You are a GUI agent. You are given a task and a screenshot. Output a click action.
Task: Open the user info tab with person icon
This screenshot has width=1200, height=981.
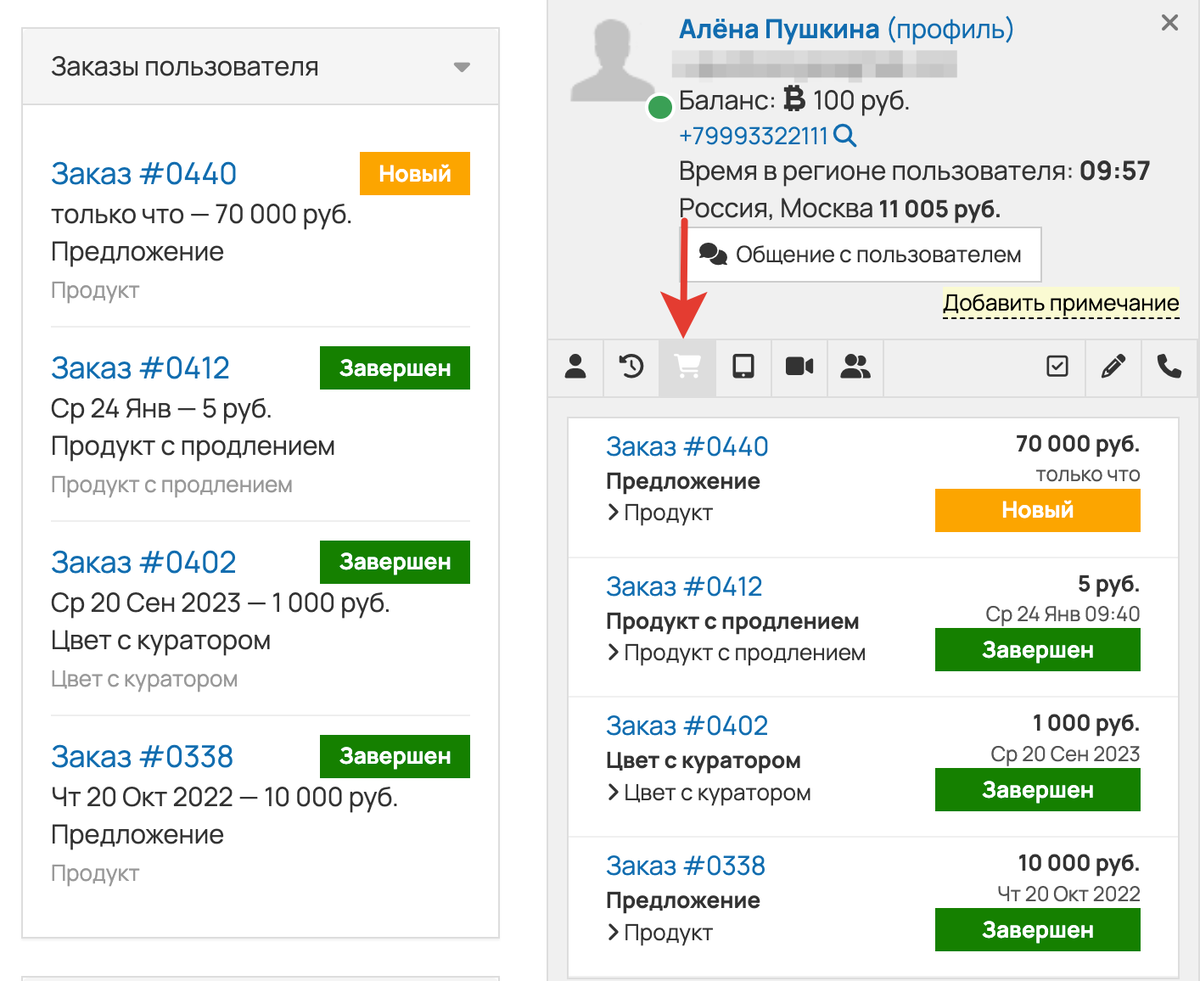575,367
